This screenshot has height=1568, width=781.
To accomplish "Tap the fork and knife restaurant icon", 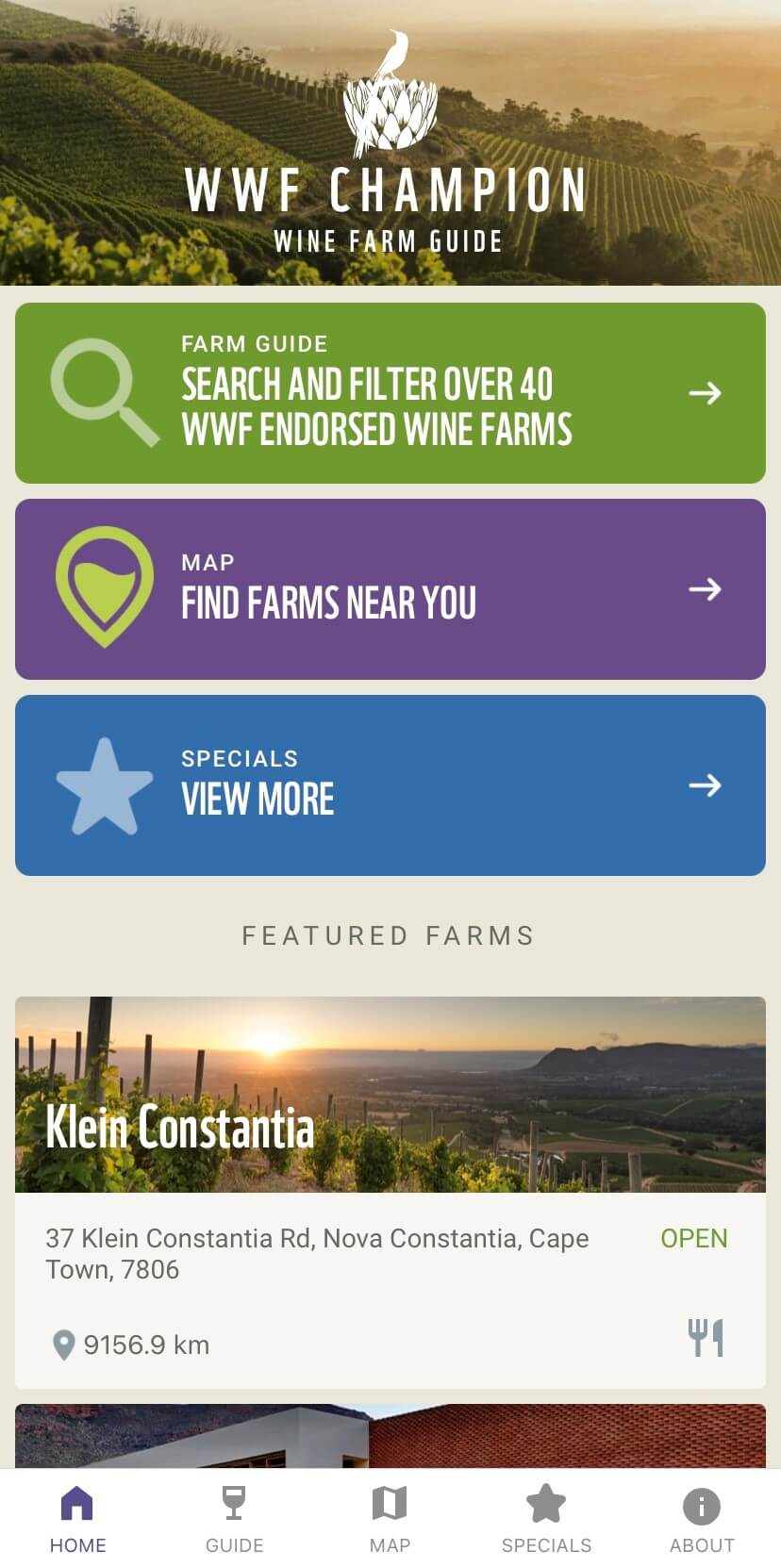I will (x=706, y=1338).
